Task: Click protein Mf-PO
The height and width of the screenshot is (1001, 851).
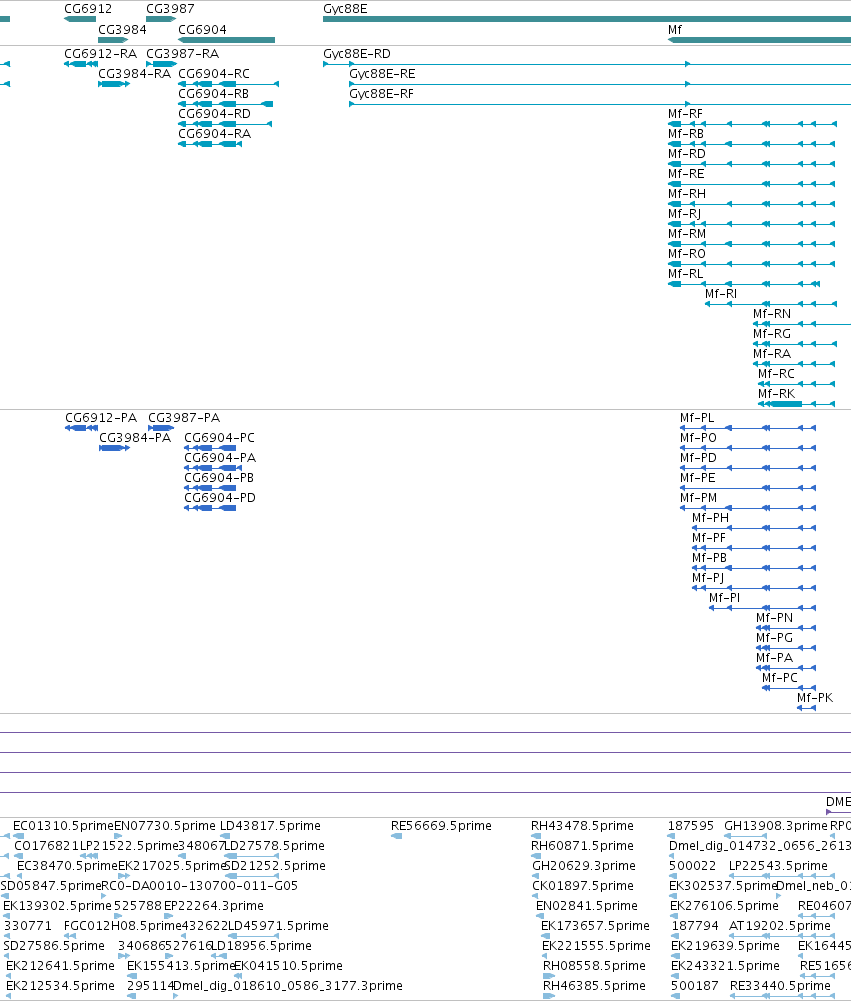Action: [x=698, y=437]
